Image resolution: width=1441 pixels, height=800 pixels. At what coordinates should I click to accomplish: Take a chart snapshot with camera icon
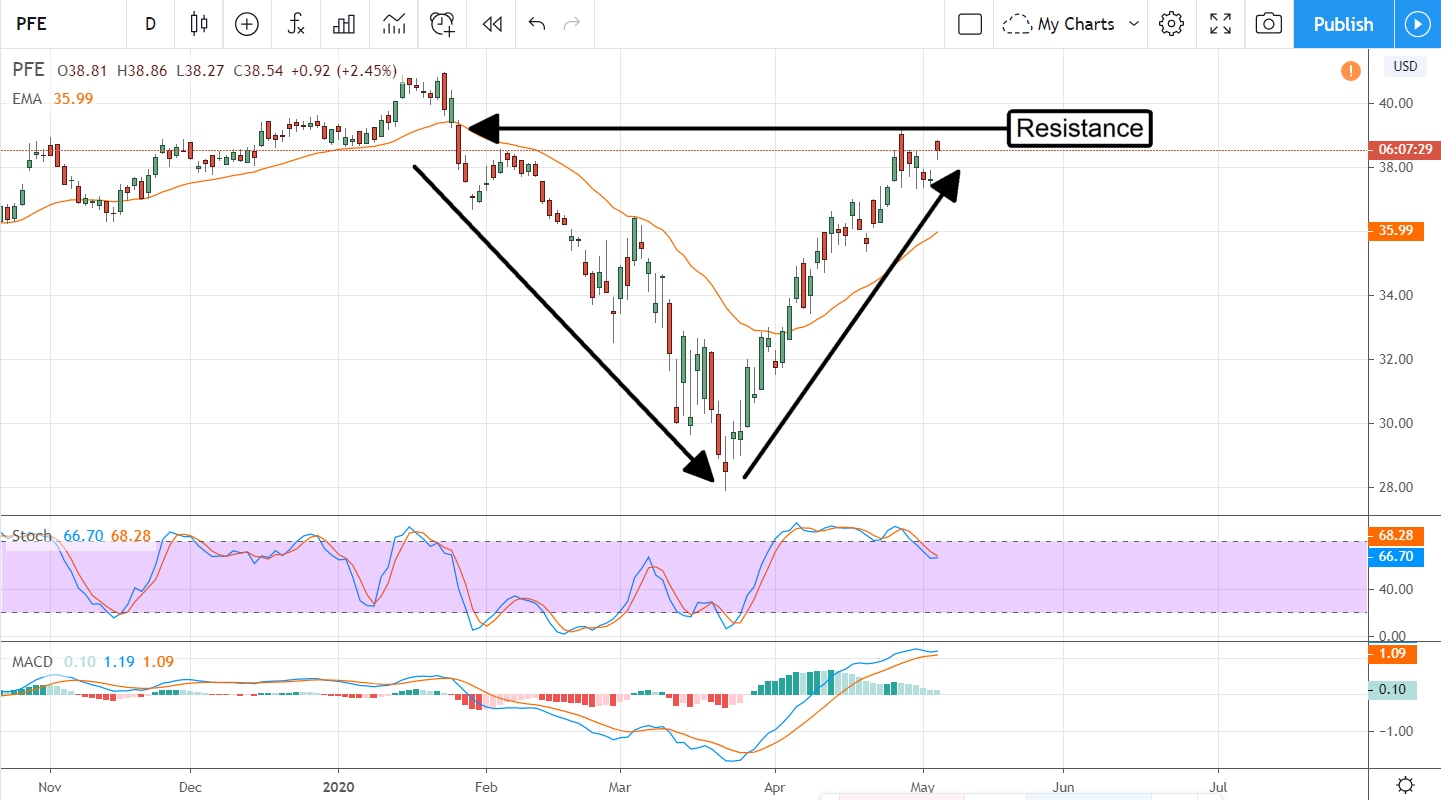[1268, 24]
